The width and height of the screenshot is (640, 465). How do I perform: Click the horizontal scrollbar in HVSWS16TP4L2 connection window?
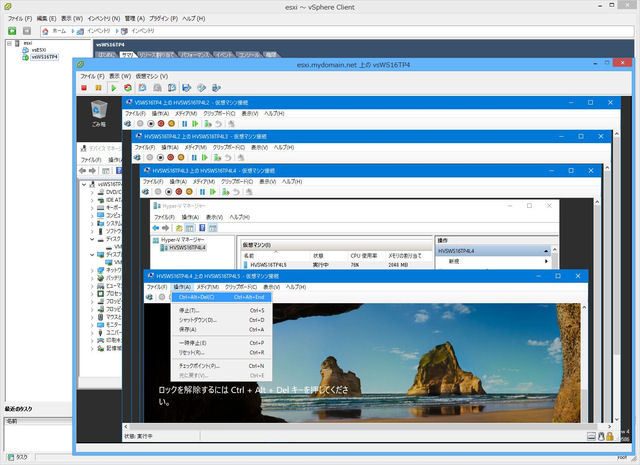click(367, 427)
